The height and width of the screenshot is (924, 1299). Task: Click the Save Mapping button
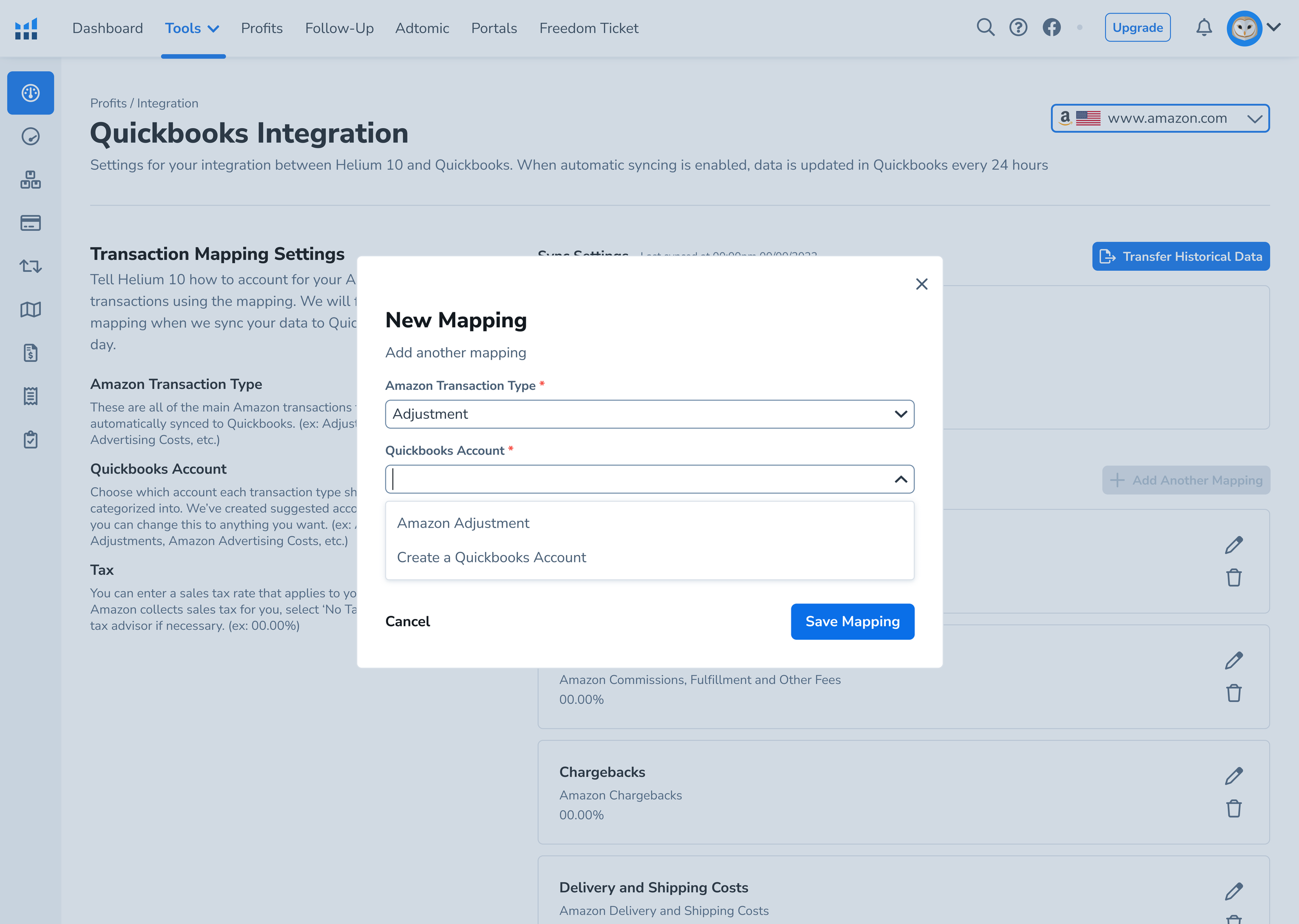point(852,622)
